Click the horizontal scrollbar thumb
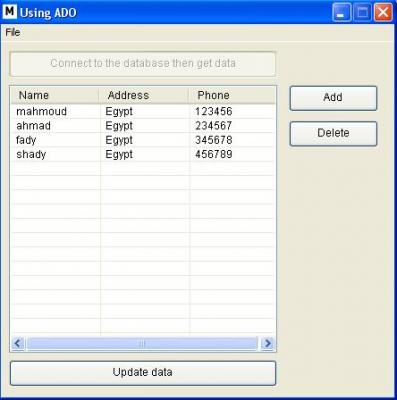Viewport: 397px width, 400px height. click(x=142, y=343)
